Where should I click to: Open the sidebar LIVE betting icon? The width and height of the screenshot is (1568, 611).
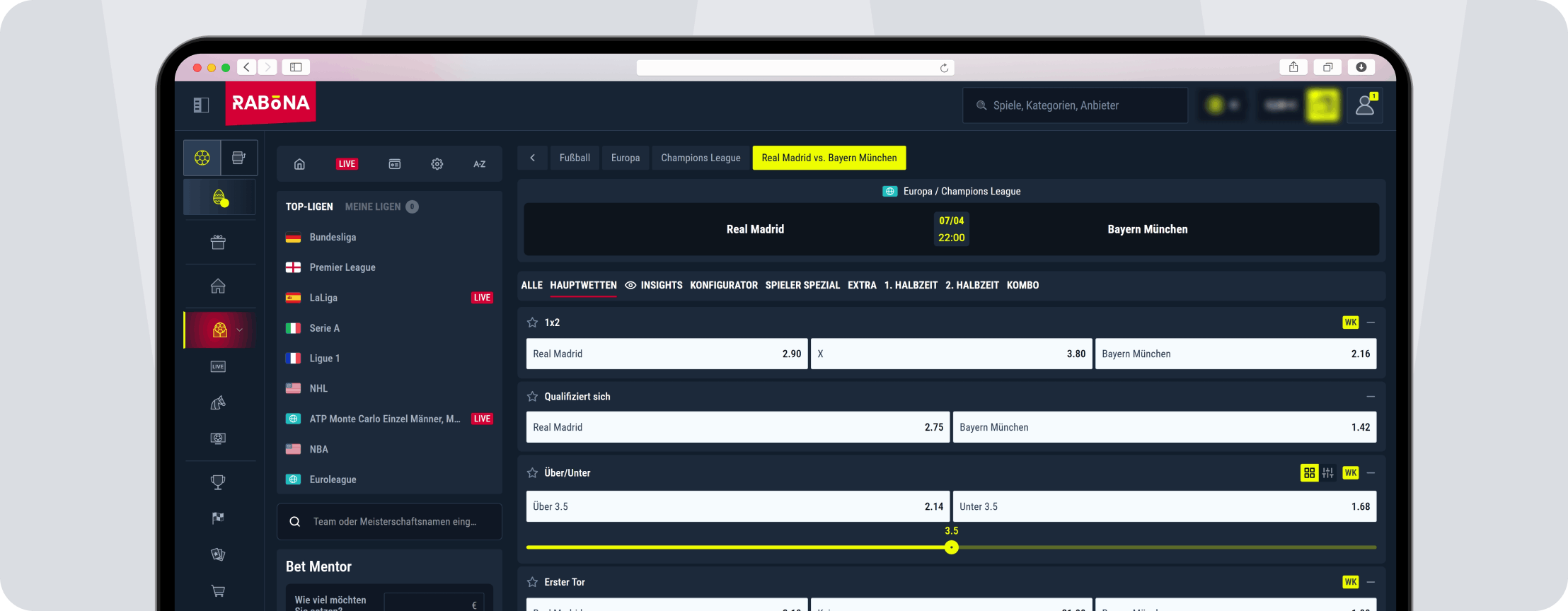pyautogui.click(x=218, y=366)
